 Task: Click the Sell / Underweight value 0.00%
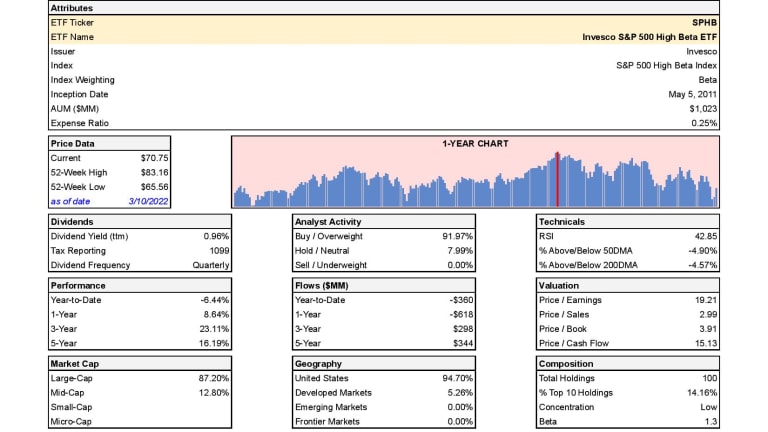(x=460, y=265)
